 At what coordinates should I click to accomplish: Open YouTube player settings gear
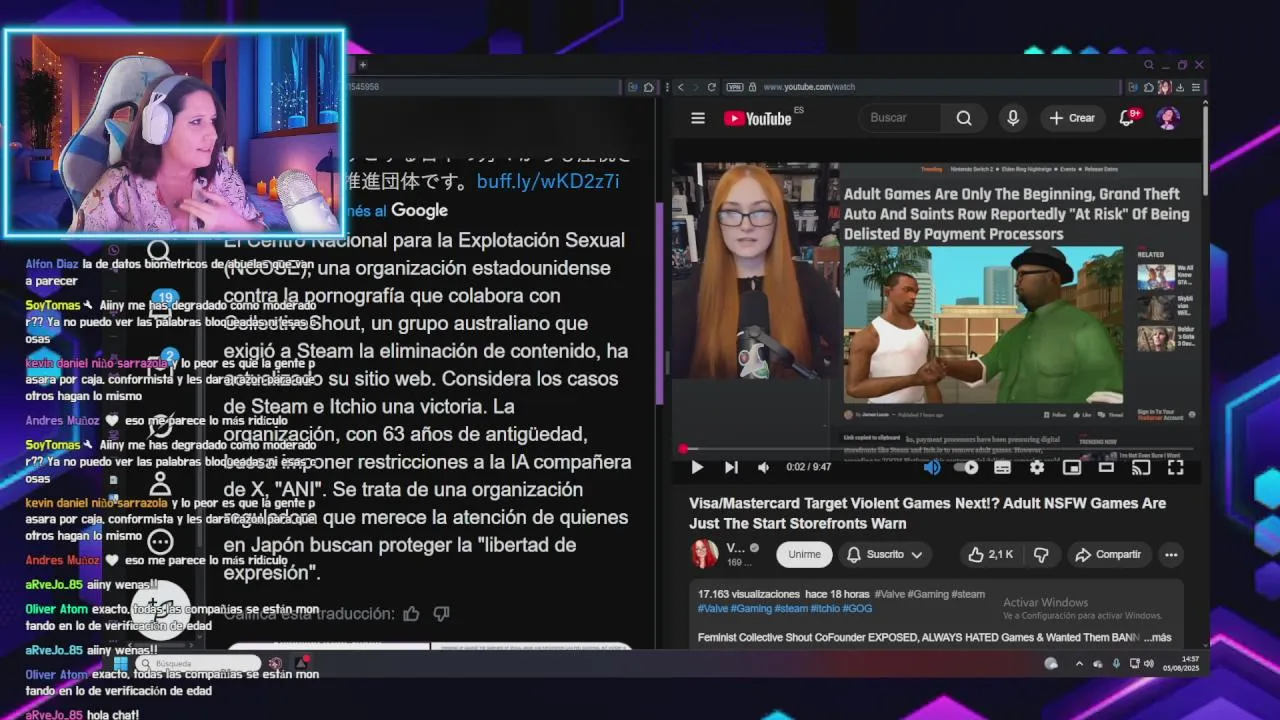1037,467
